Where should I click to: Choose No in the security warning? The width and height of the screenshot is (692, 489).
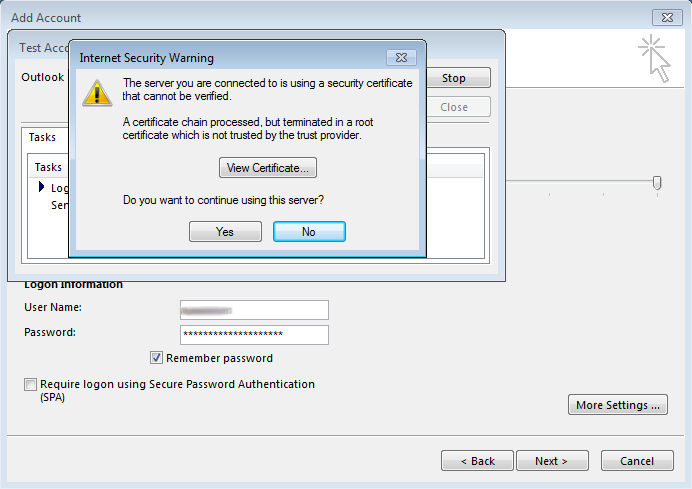coord(309,231)
